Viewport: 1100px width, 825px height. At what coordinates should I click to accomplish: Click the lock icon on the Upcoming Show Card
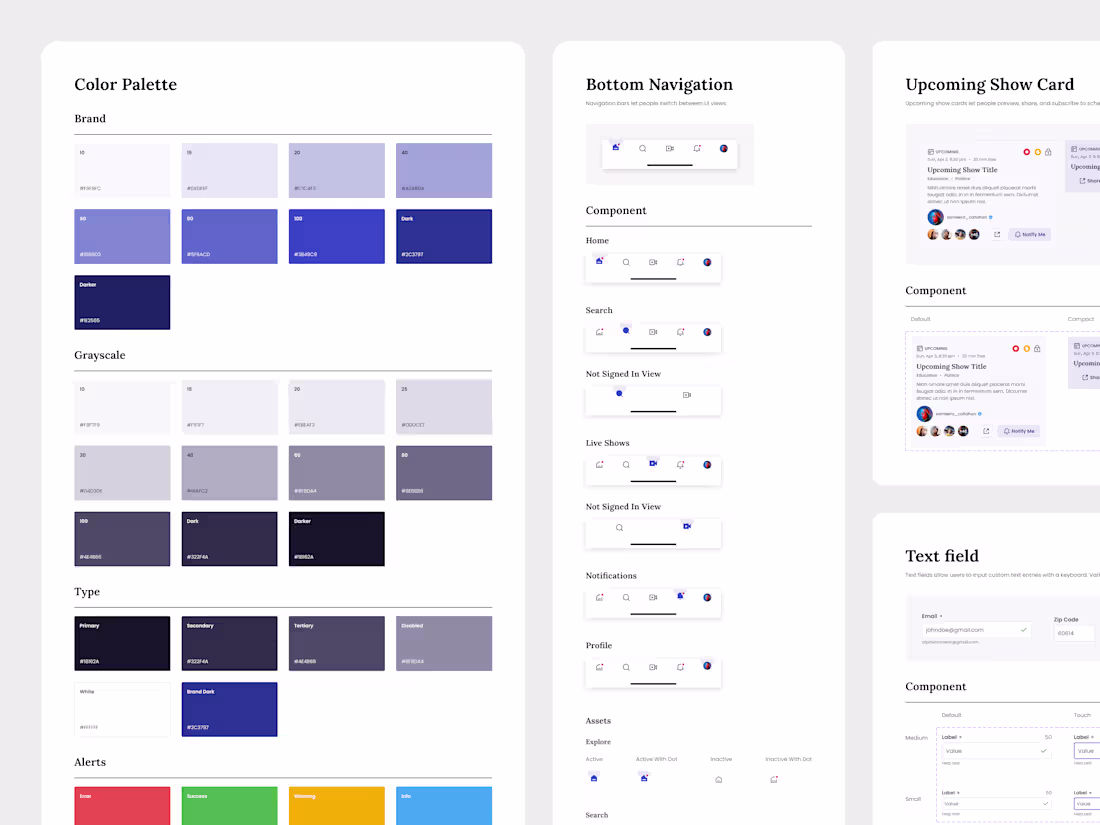coord(1049,152)
